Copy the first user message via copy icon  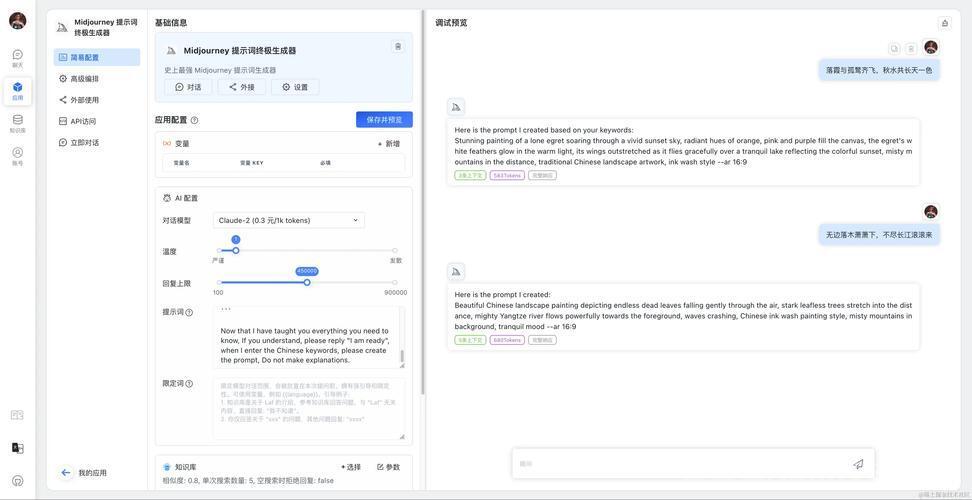(894, 48)
